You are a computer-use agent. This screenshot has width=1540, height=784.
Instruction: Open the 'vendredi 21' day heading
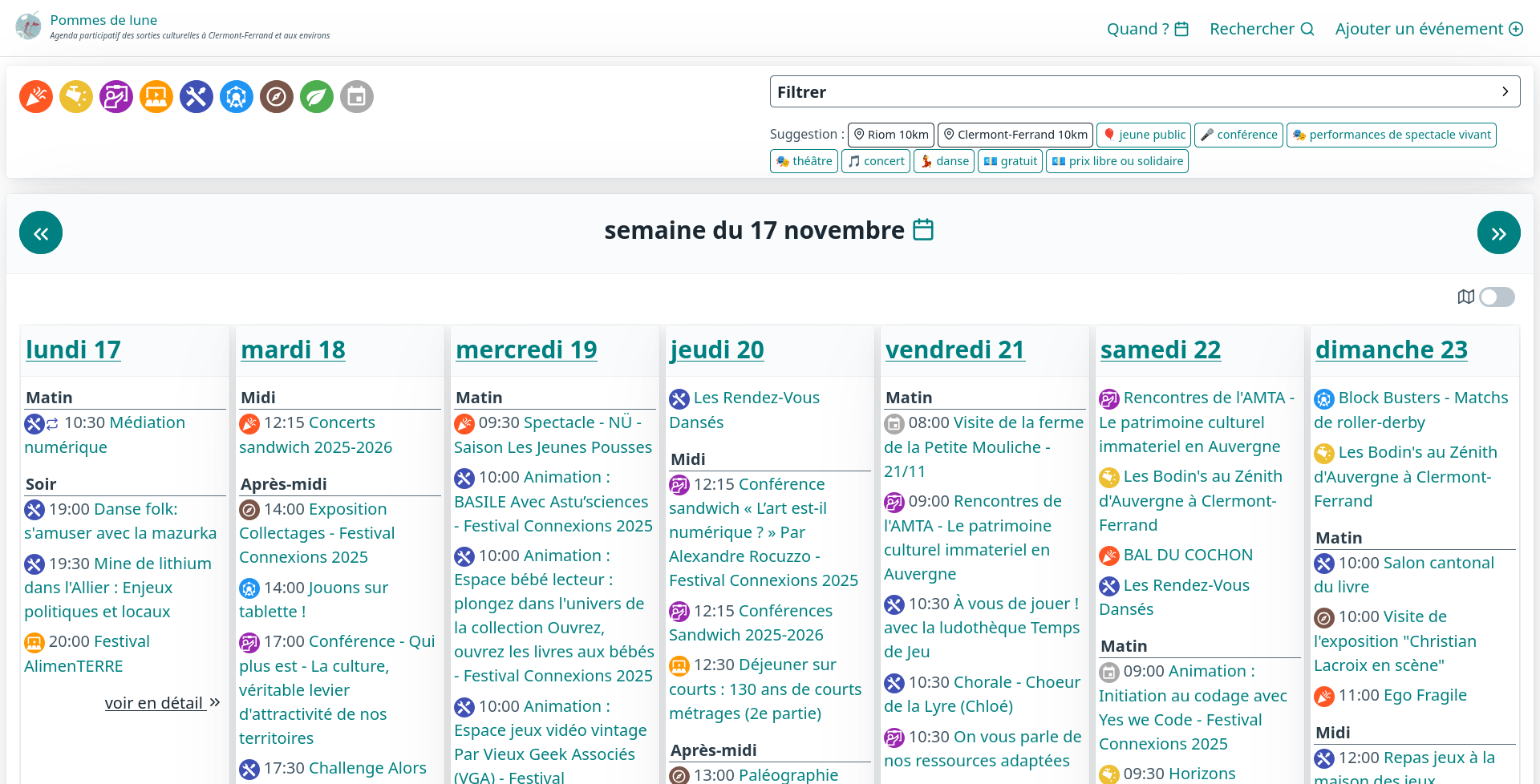[x=954, y=350]
